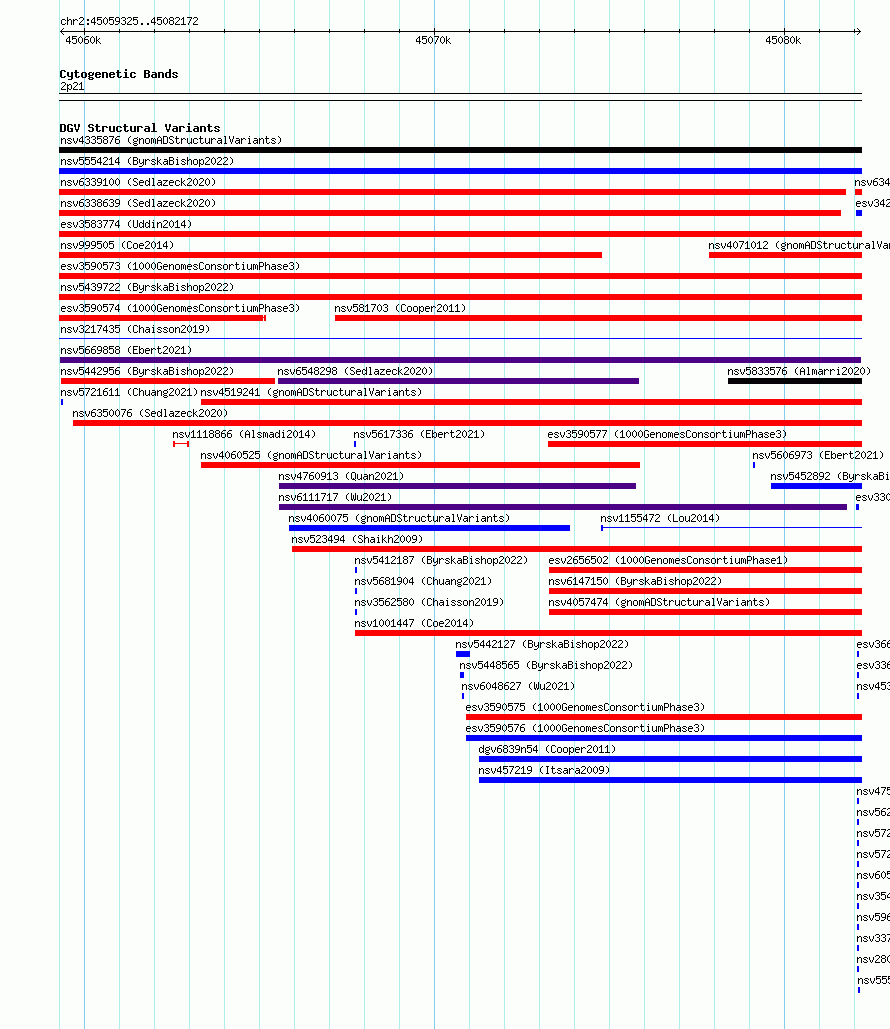Select nsv5669858 Ebert2021 variant label
The height and width of the screenshot is (1029, 890).
point(126,350)
